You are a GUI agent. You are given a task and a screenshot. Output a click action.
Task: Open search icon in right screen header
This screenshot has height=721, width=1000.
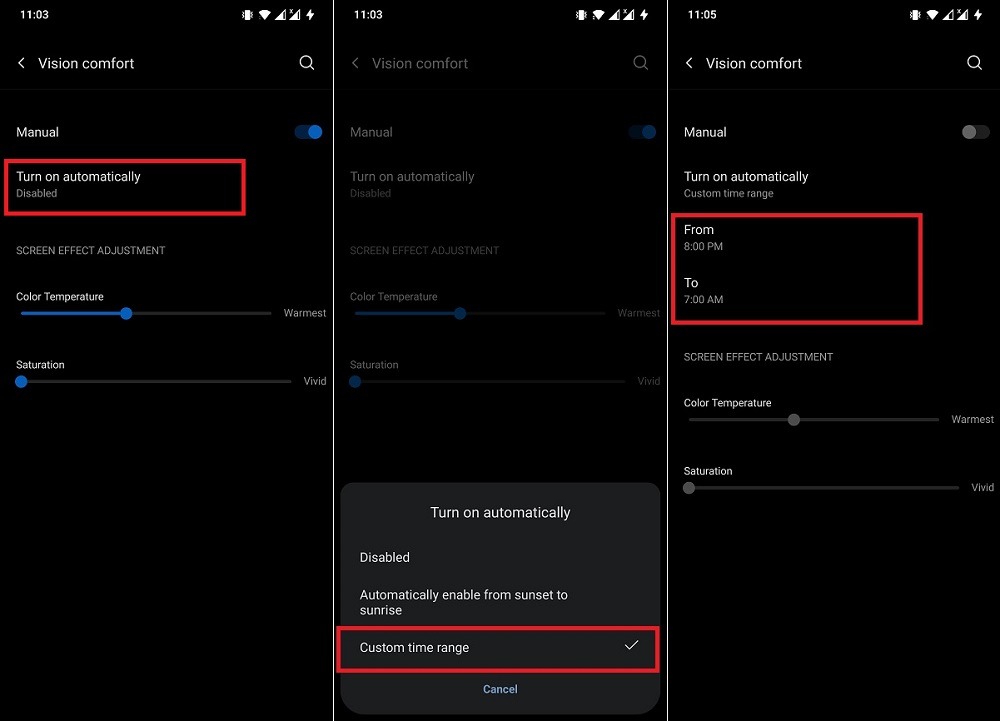point(974,62)
